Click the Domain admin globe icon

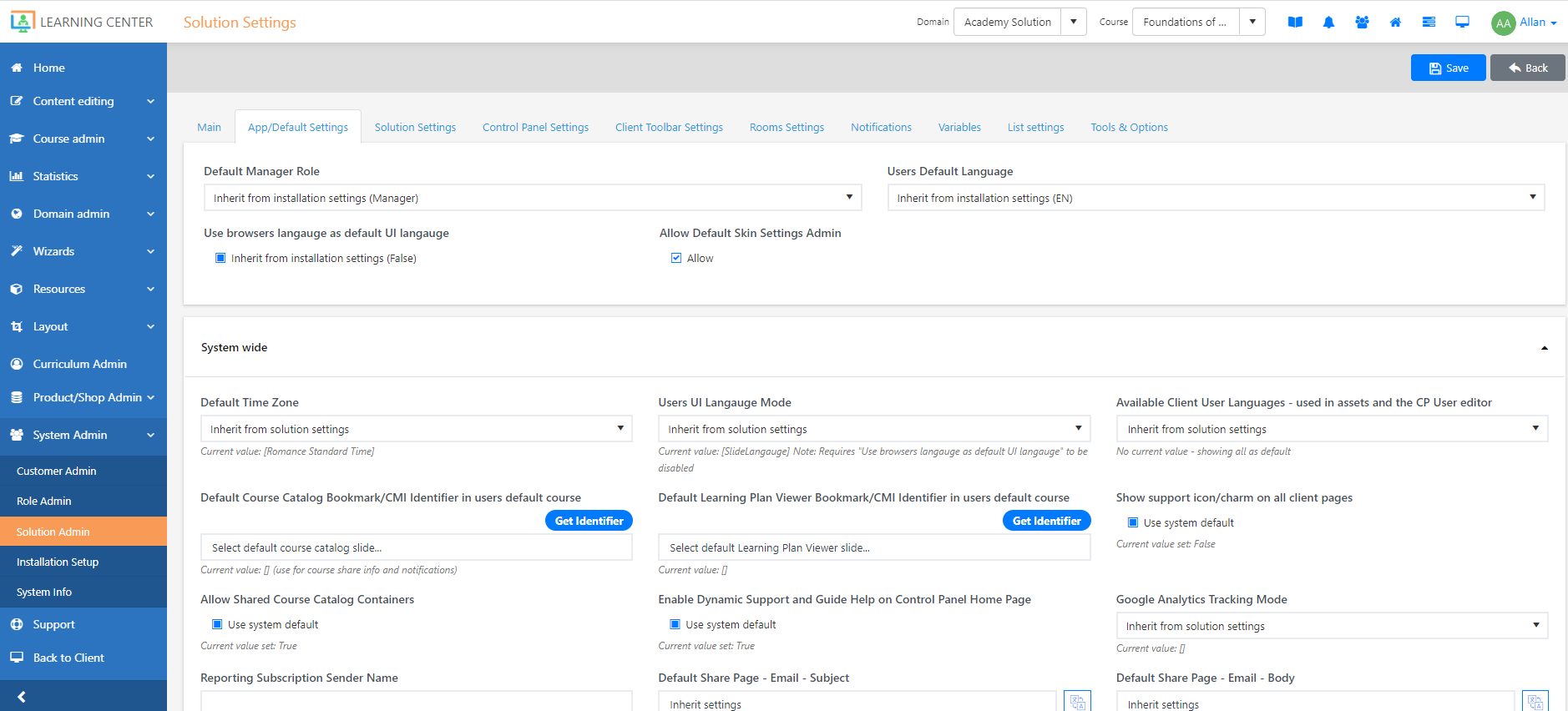tap(17, 214)
